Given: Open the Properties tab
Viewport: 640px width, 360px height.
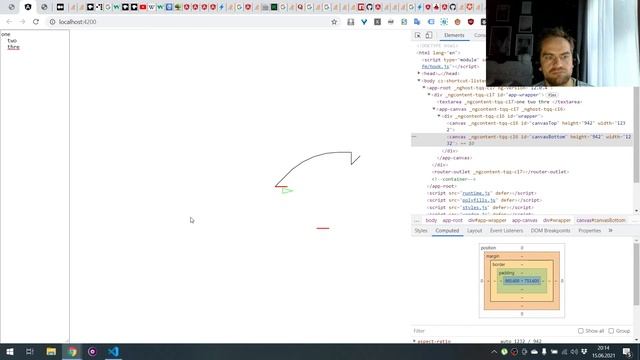Looking at the screenshot, I should (x=589, y=231).
